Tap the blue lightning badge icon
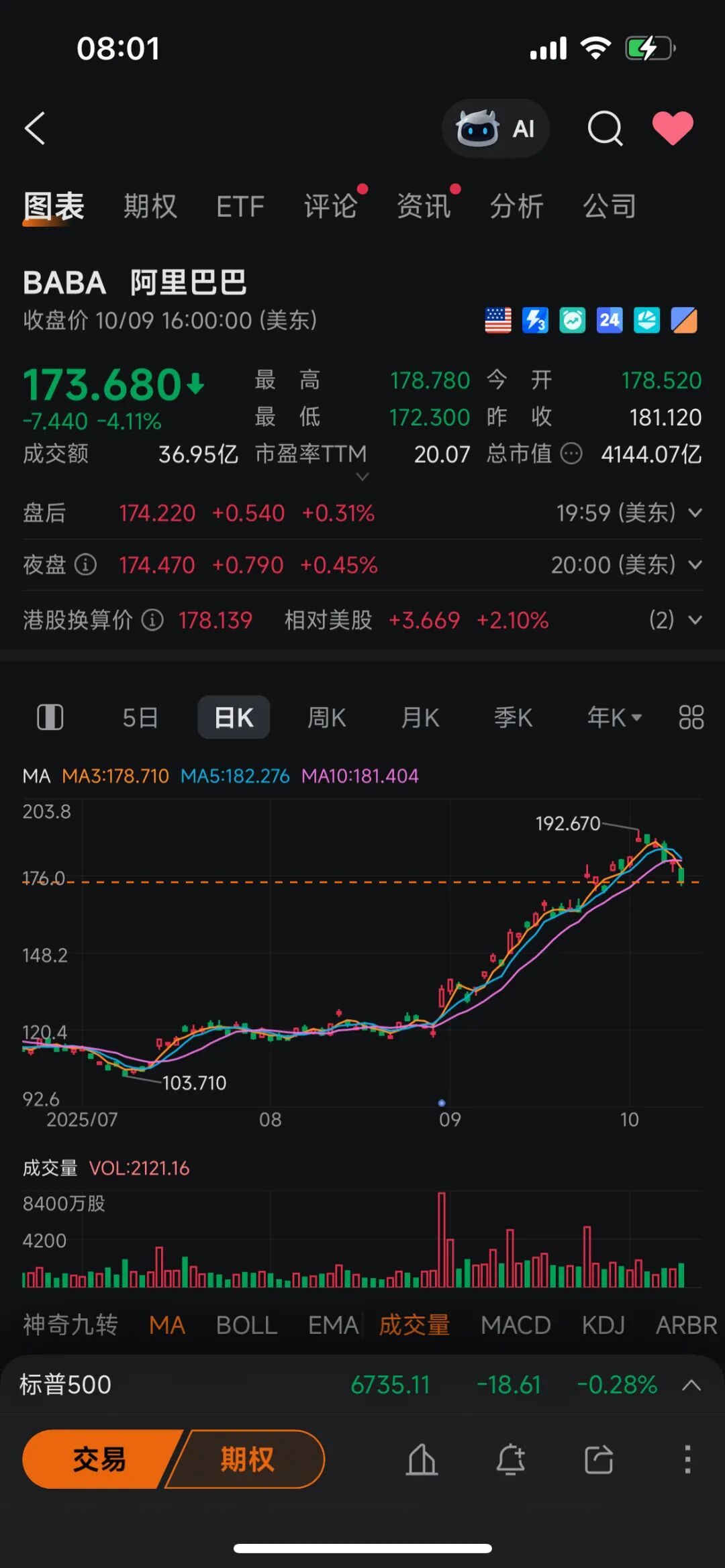The image size is (725, 1568). coord(535,320)
